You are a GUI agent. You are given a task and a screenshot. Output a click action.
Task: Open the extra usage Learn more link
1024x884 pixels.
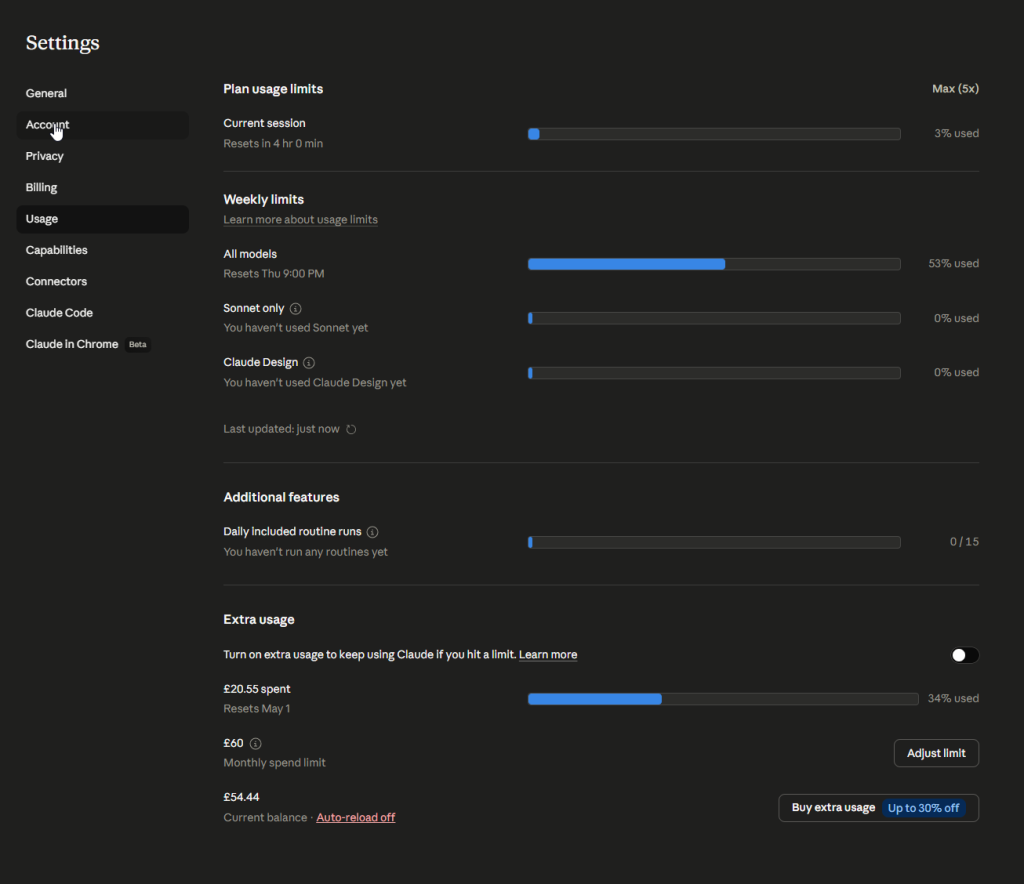pyautogui.click(x=548, y=654)
